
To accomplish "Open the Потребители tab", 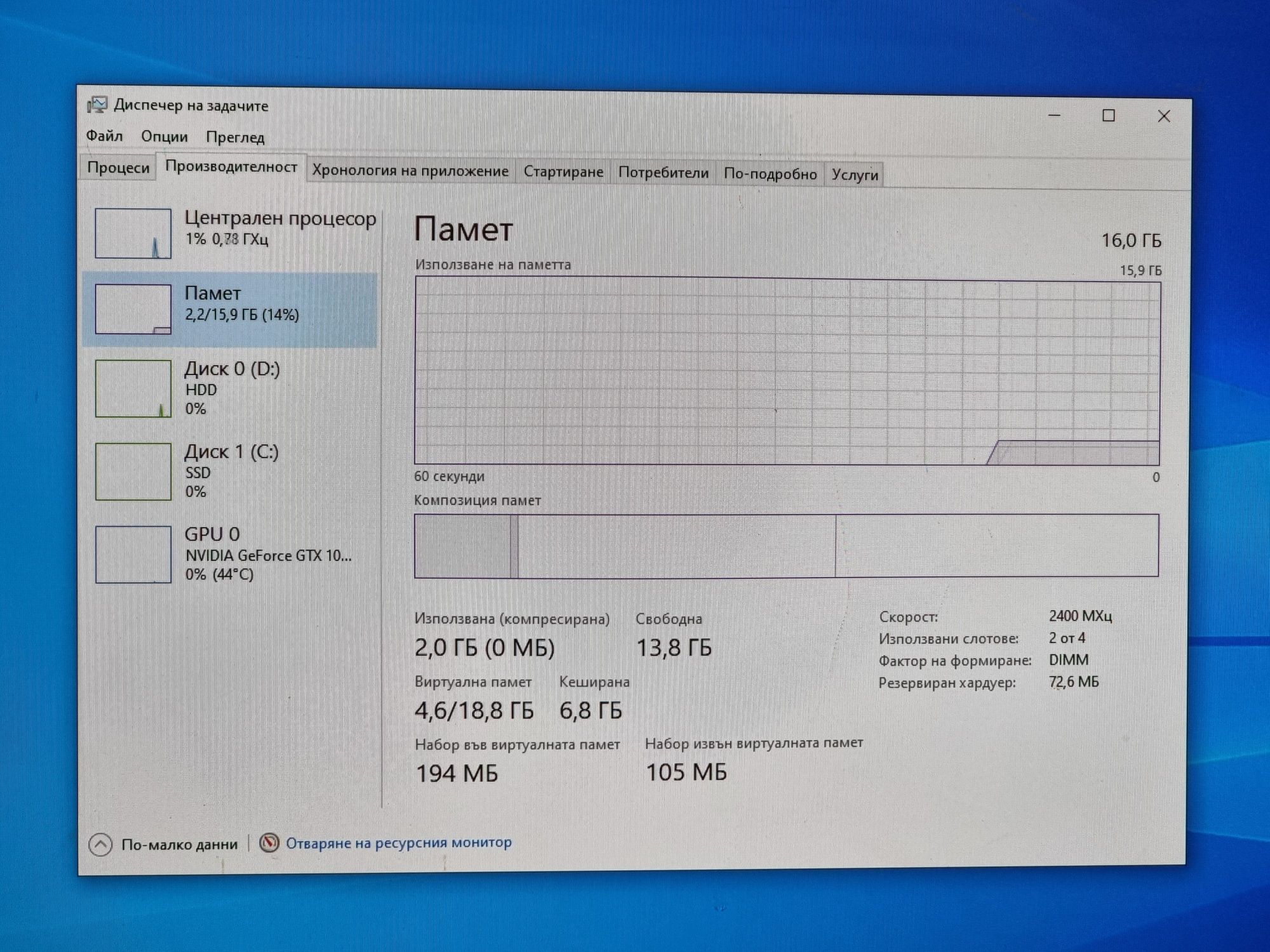I will click(x=664, y=173).
